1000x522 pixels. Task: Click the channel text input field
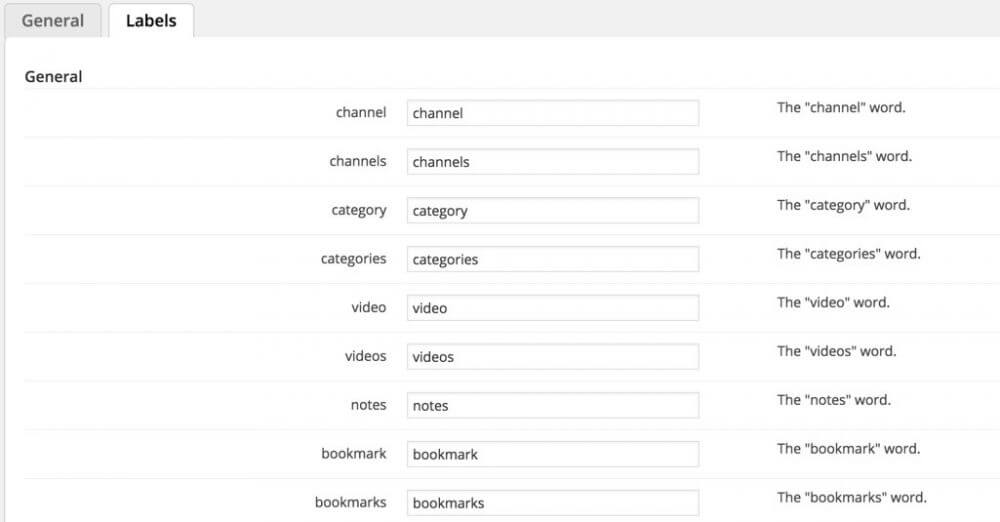point(552,113)
